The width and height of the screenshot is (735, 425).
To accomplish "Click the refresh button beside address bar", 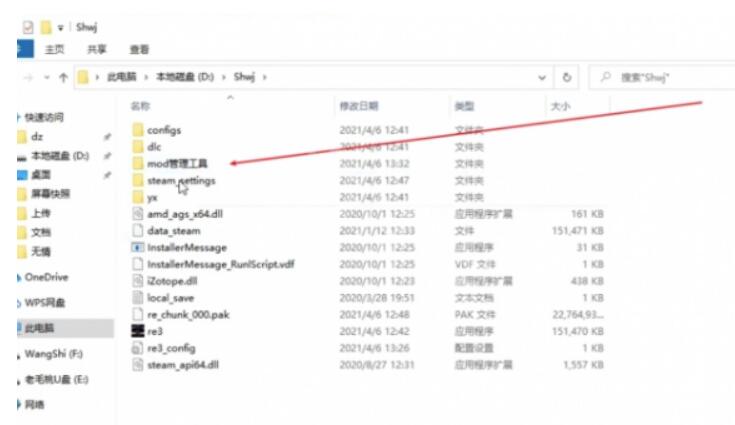I will [567, 77].
